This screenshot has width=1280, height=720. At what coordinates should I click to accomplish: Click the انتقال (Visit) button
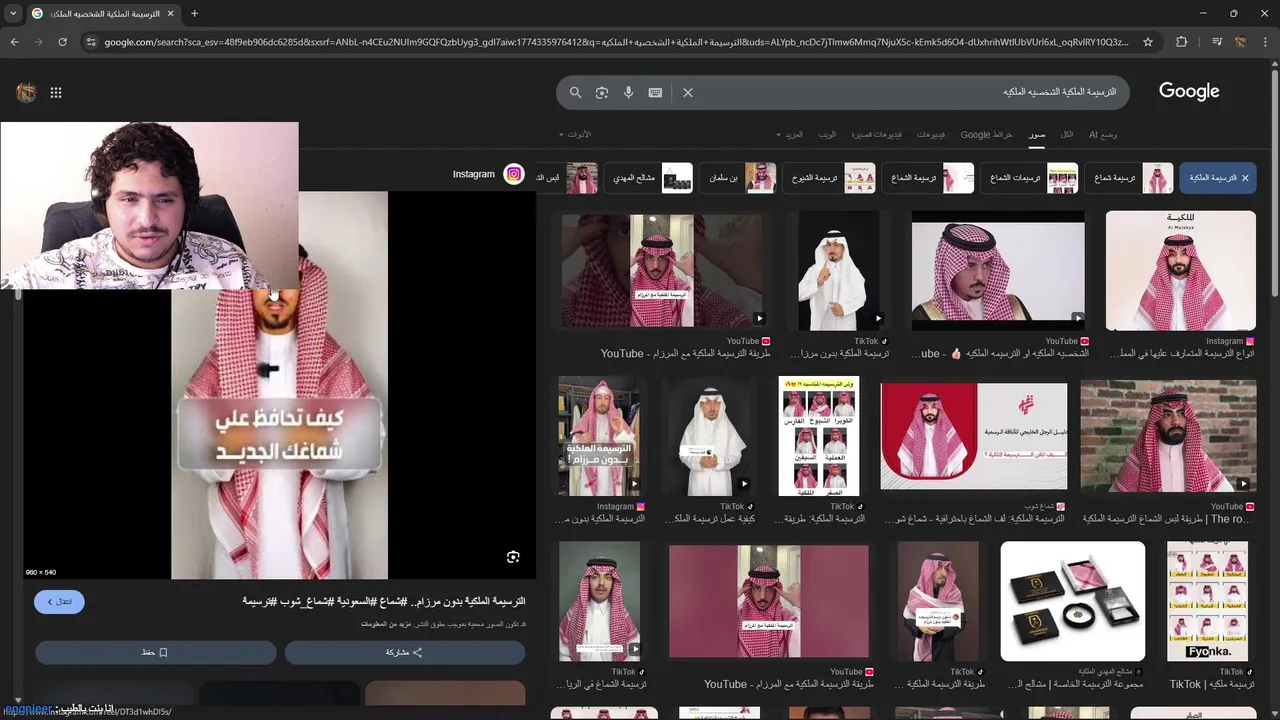click(59, 601)
